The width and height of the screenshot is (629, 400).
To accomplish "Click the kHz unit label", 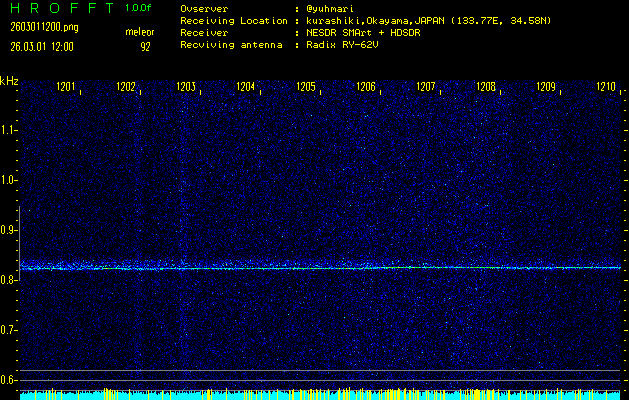I will coord(9,80).
